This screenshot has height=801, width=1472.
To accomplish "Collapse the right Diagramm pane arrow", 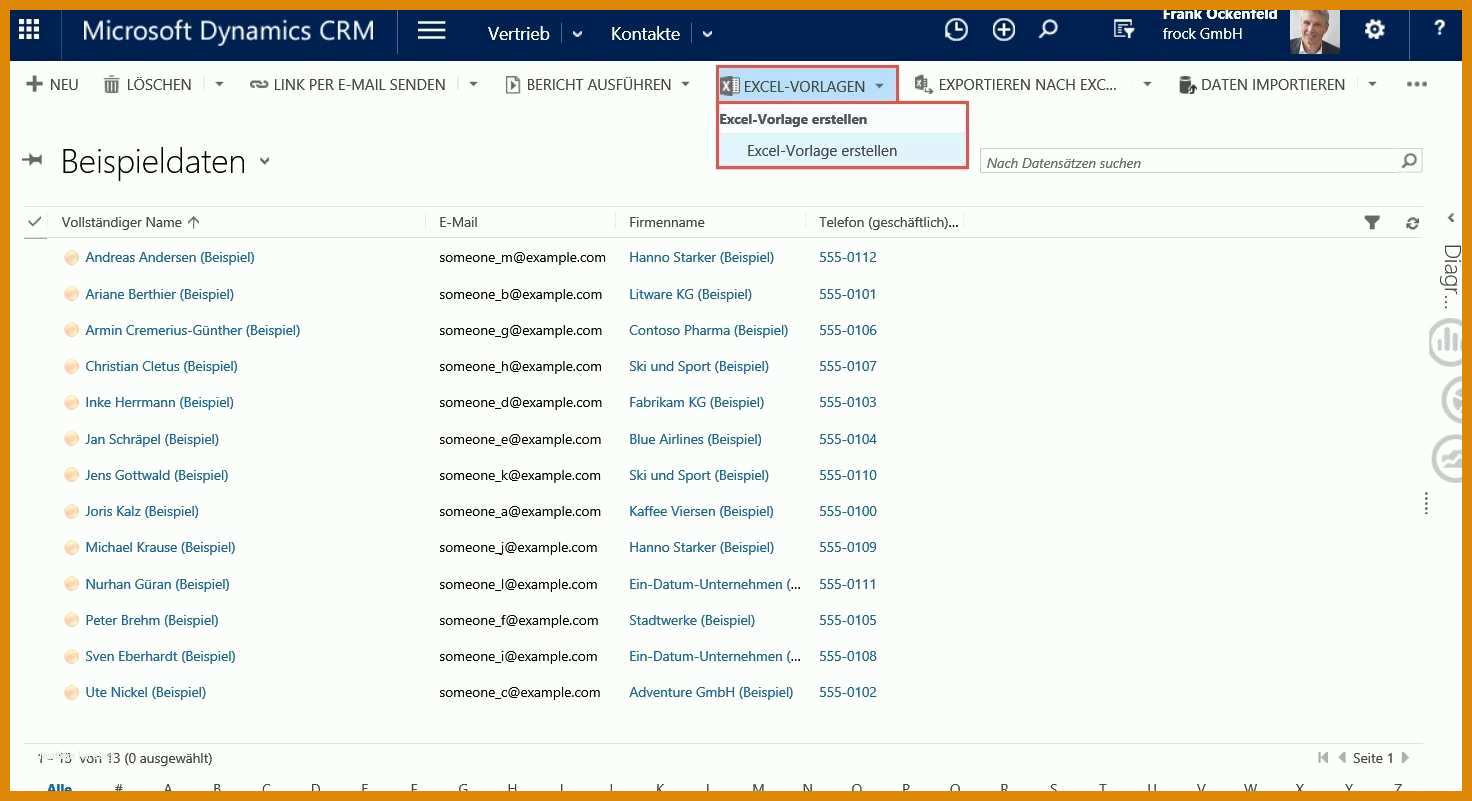I will [x=1451, y=218].
